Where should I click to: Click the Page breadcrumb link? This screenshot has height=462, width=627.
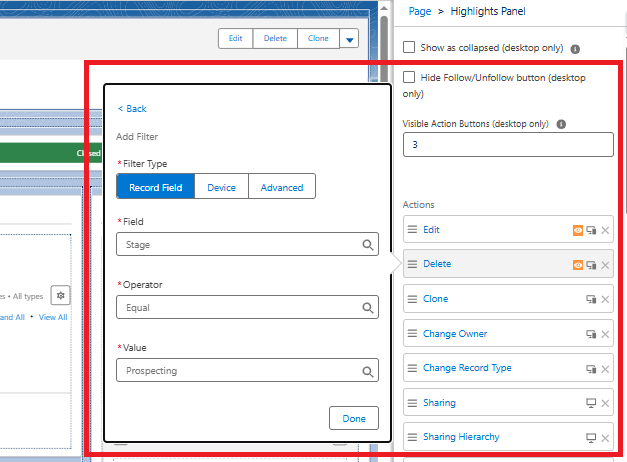pos(420,11)
